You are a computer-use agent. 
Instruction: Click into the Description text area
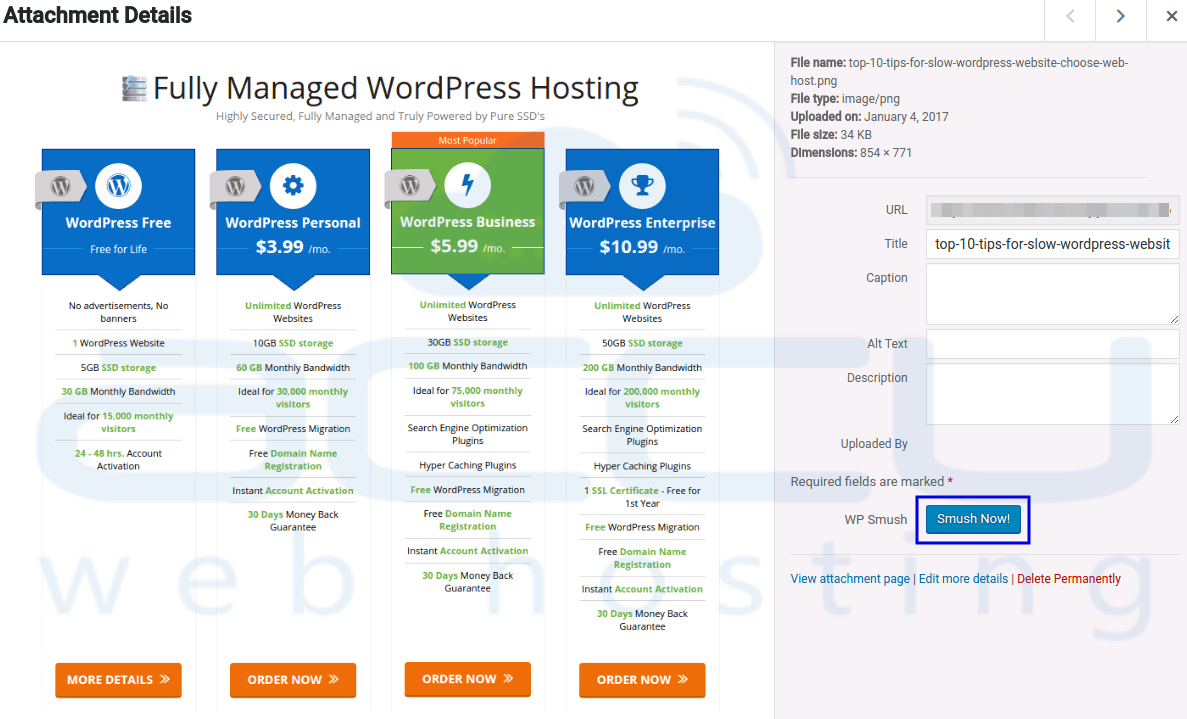(1052, 394)
